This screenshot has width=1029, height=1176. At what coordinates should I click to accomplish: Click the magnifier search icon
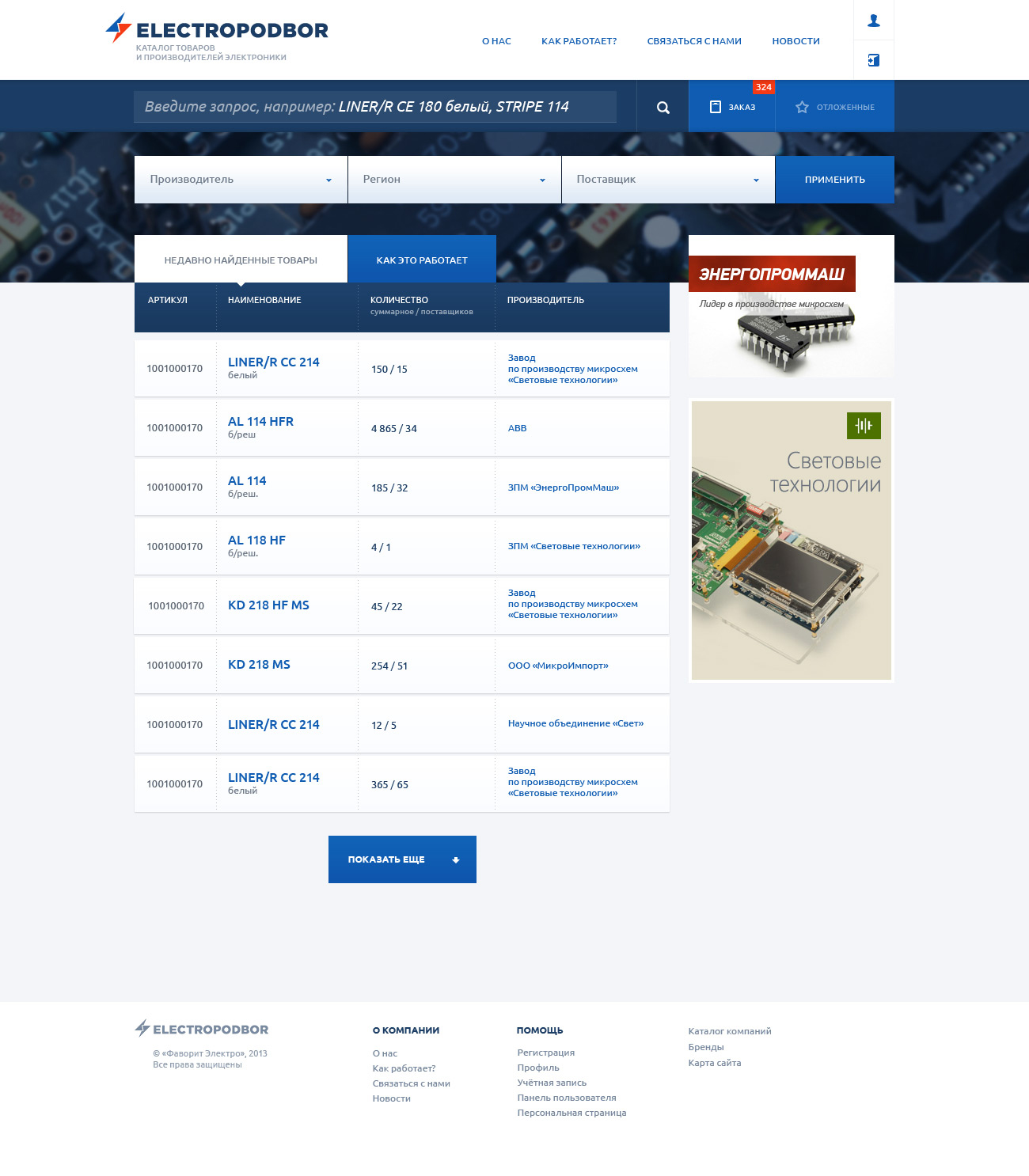[x=663, y=108]
